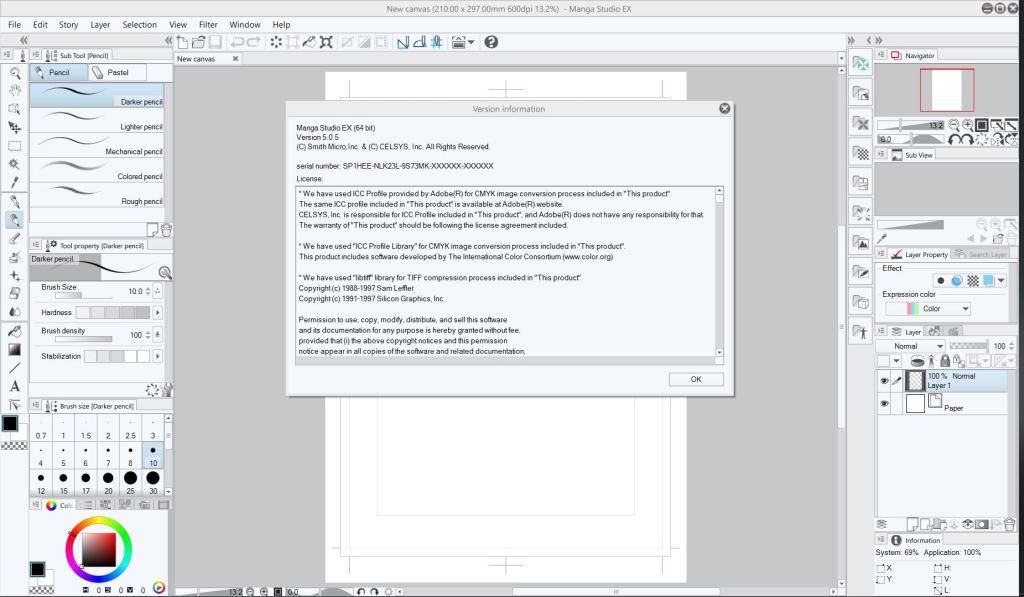Select the Text tool
This screenshot has width=1024, height=597.
click(14, 386)
